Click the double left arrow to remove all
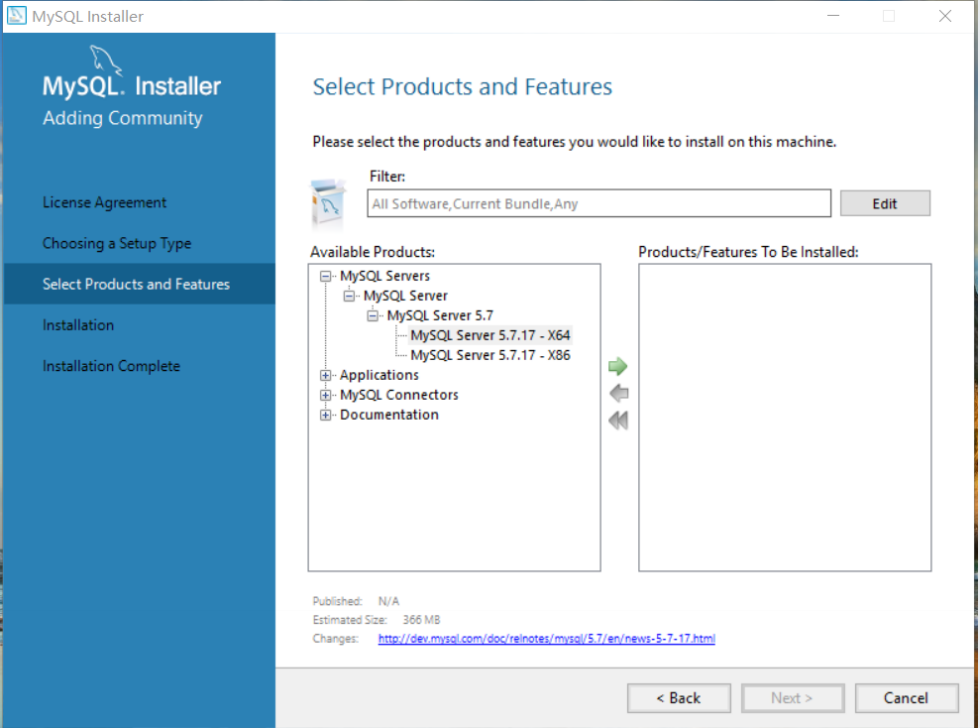980x728 pixels. [x=617, y=420]
